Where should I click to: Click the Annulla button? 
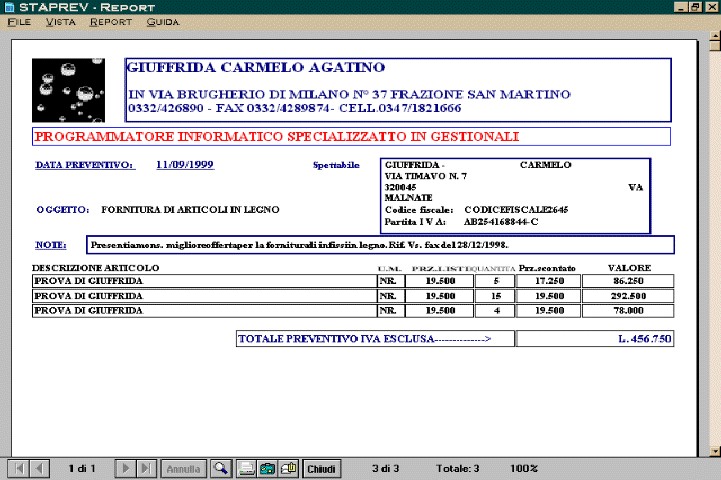pyautogui.click(x=184, y=468)
